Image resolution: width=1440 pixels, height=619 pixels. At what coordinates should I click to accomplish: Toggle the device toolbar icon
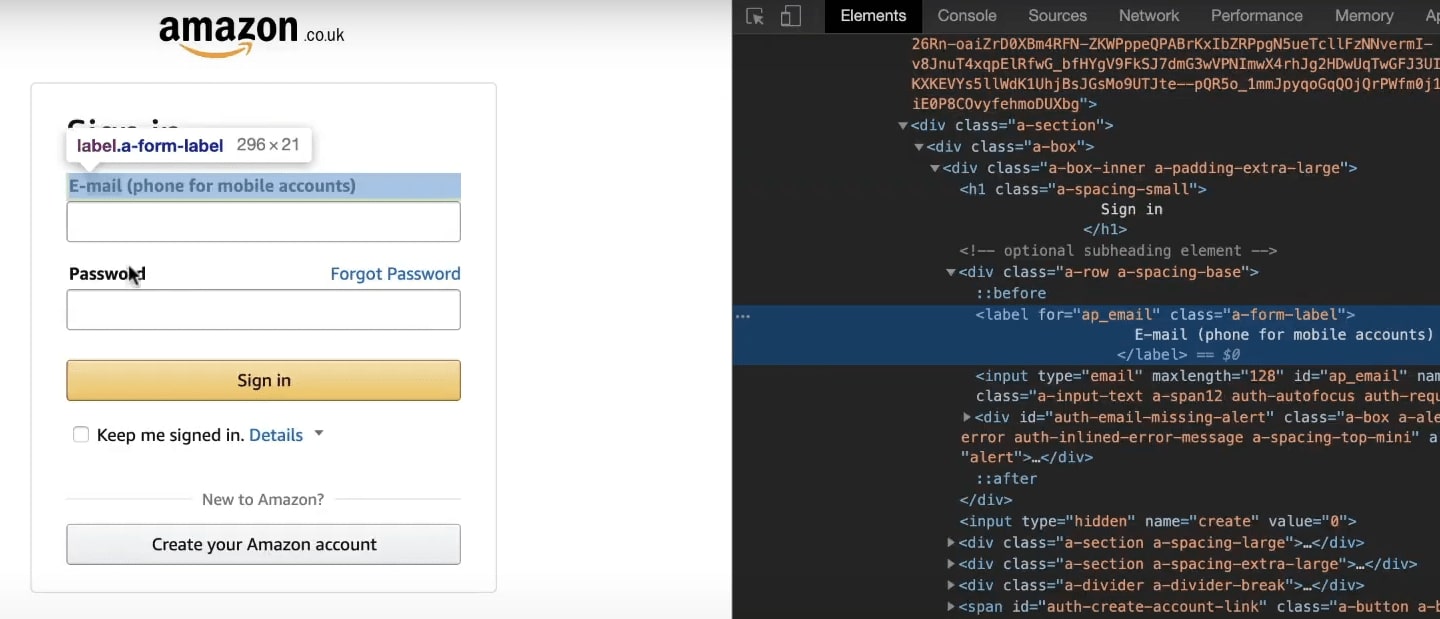[790, 16]
